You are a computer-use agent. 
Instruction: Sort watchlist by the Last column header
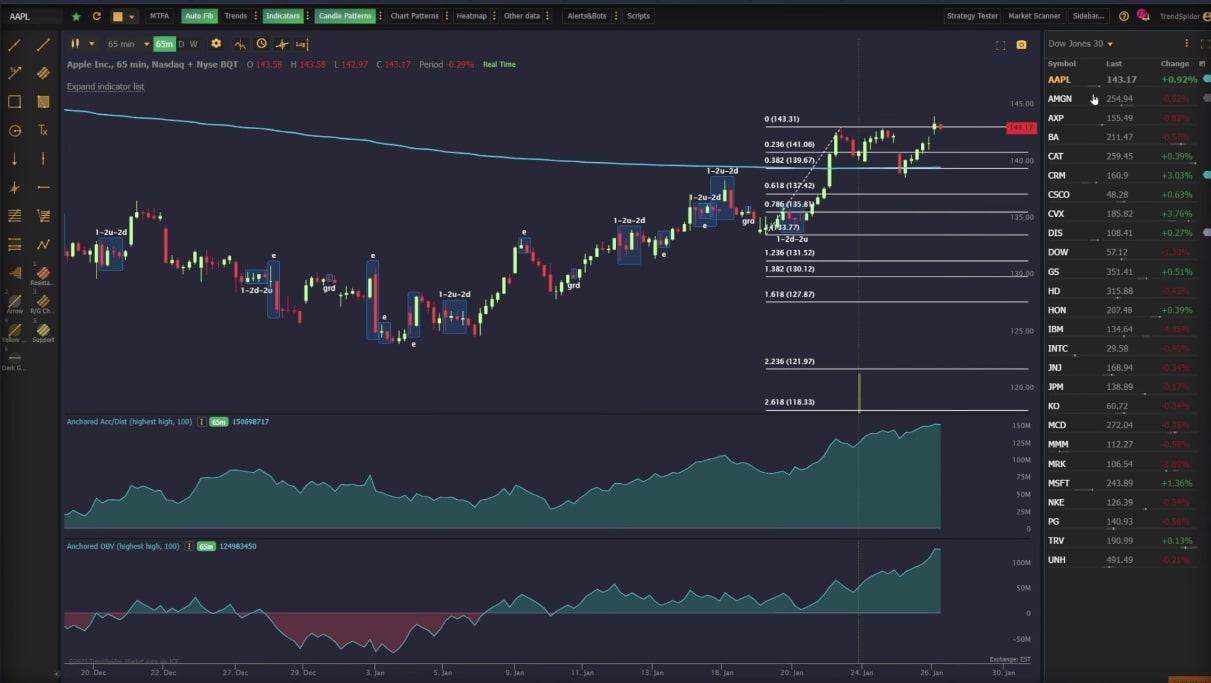[x=1114, y=64]
